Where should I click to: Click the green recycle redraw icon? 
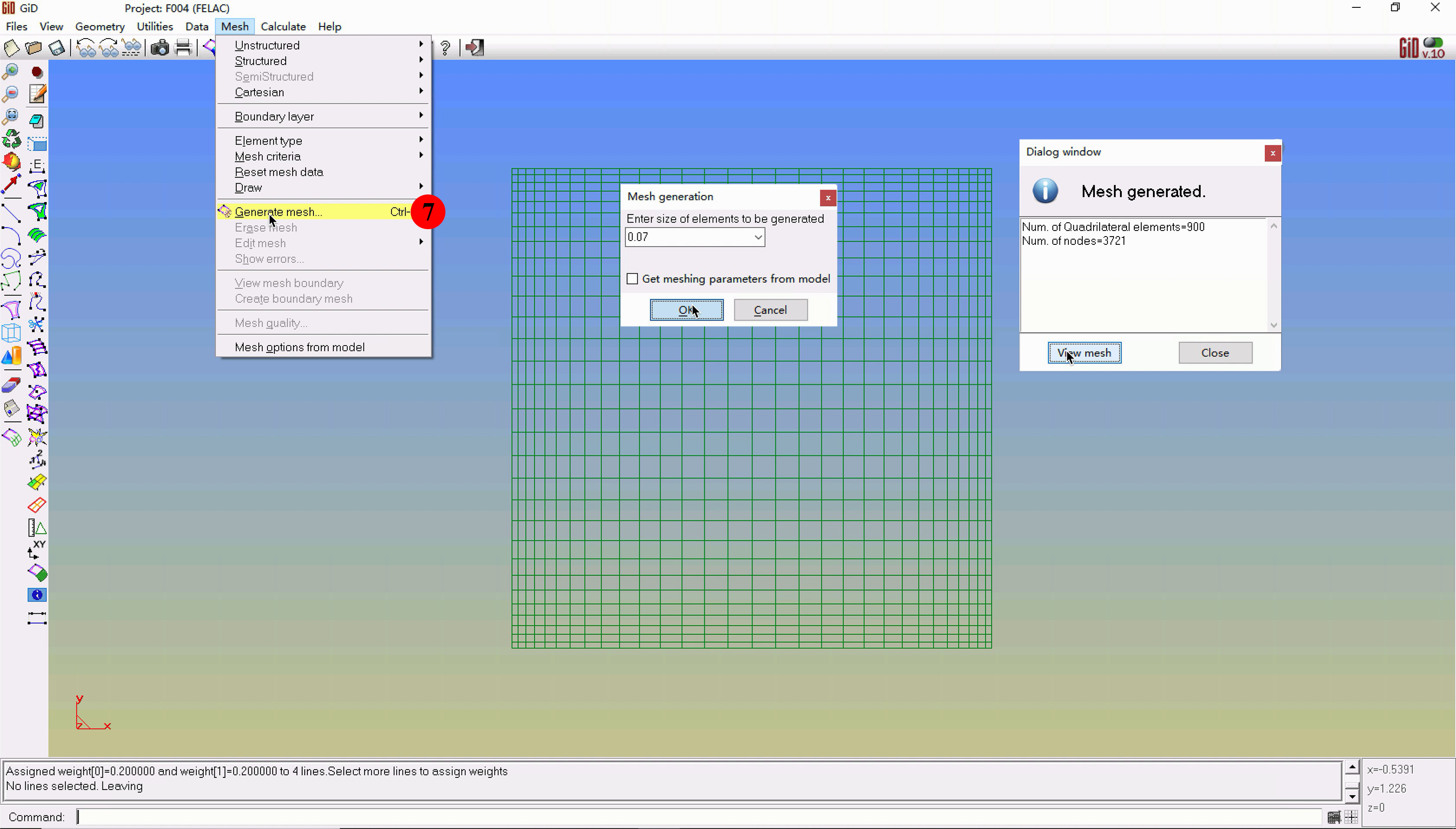tap(11, 139)
